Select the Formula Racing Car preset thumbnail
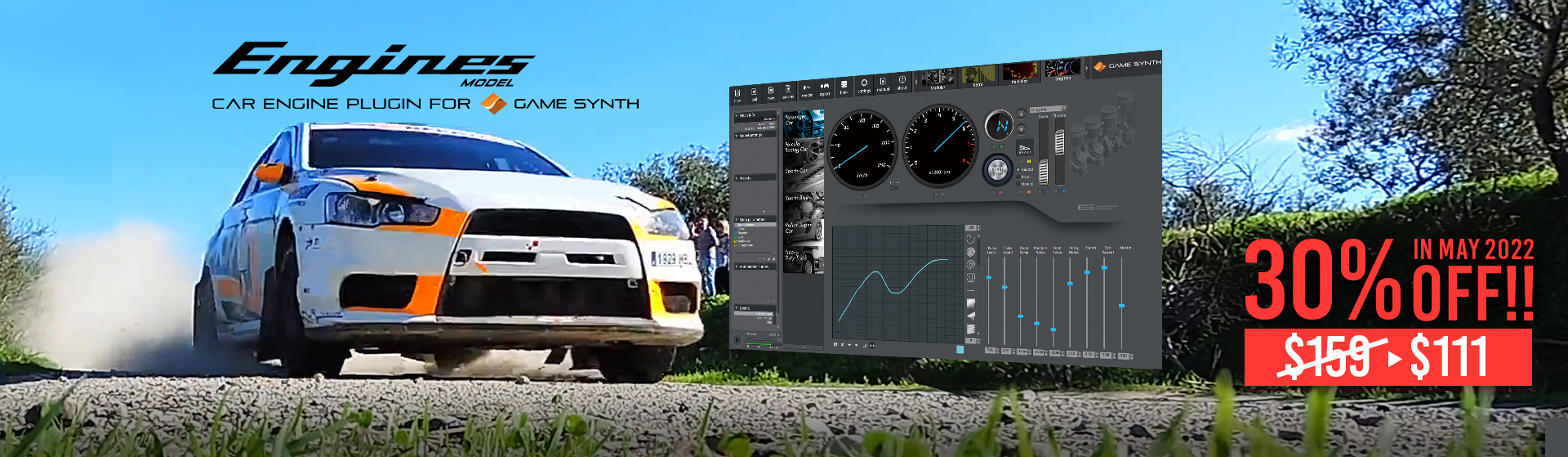Screen dimensions: 1568x457 (x=804, y=151)
